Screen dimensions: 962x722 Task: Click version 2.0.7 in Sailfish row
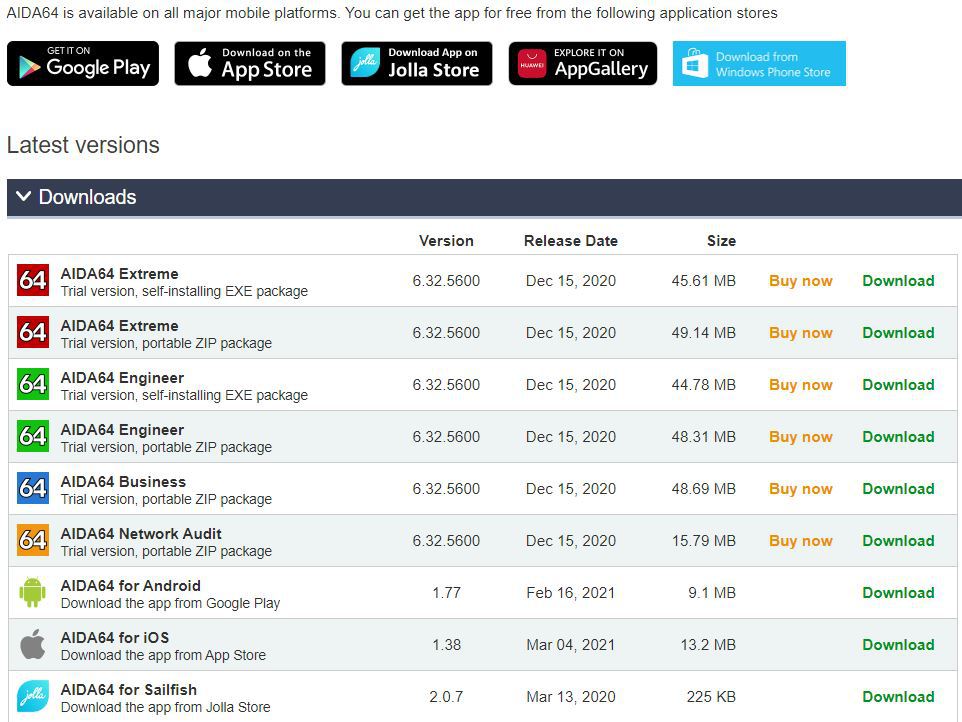[x=446, y=697]
